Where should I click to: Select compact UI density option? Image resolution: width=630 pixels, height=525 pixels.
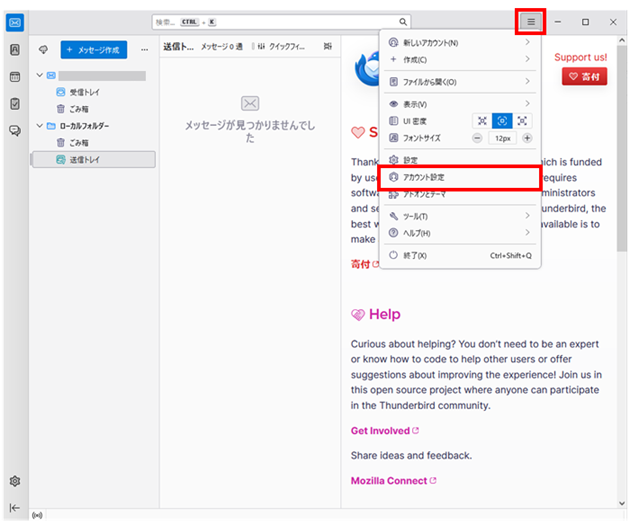[482, 120]
